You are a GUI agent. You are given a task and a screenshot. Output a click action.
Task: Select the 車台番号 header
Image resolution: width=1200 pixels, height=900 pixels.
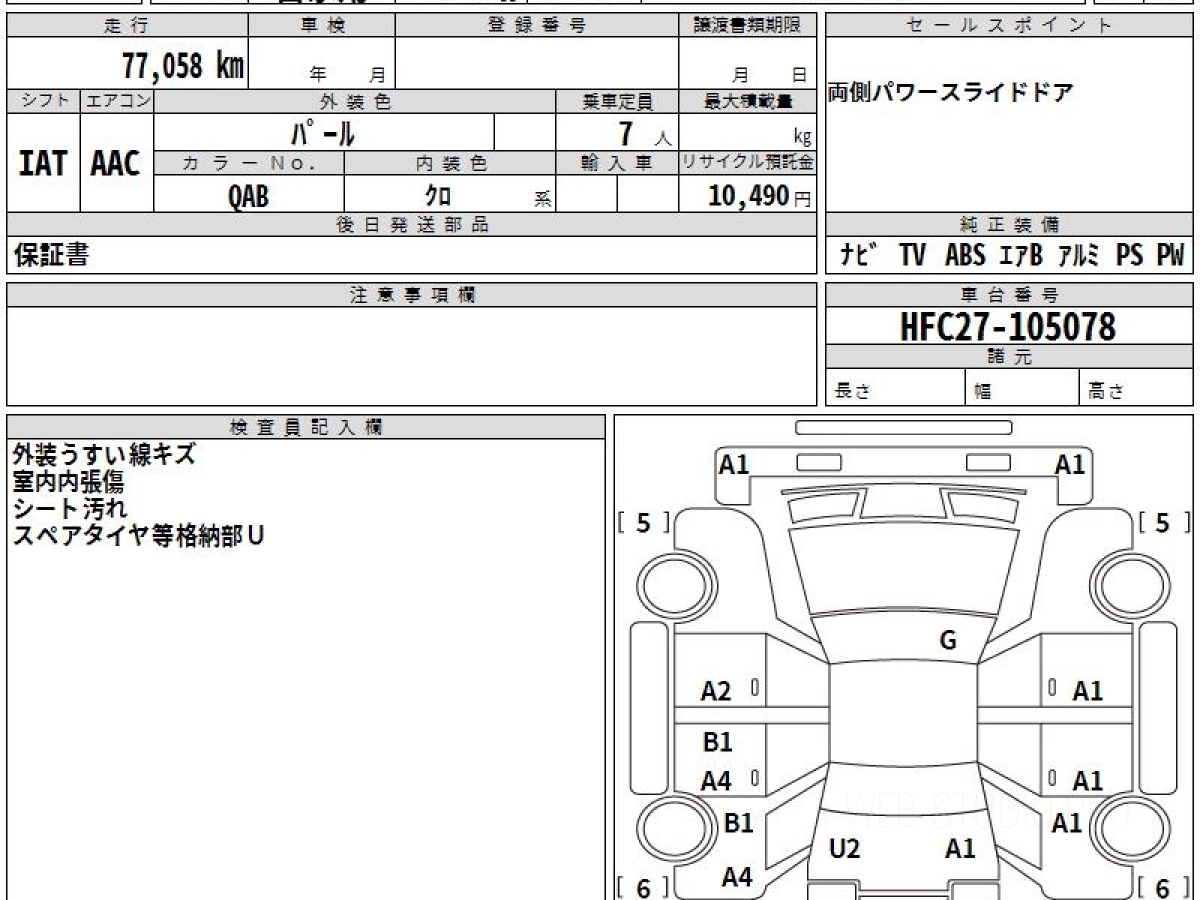pos(1009,295)
